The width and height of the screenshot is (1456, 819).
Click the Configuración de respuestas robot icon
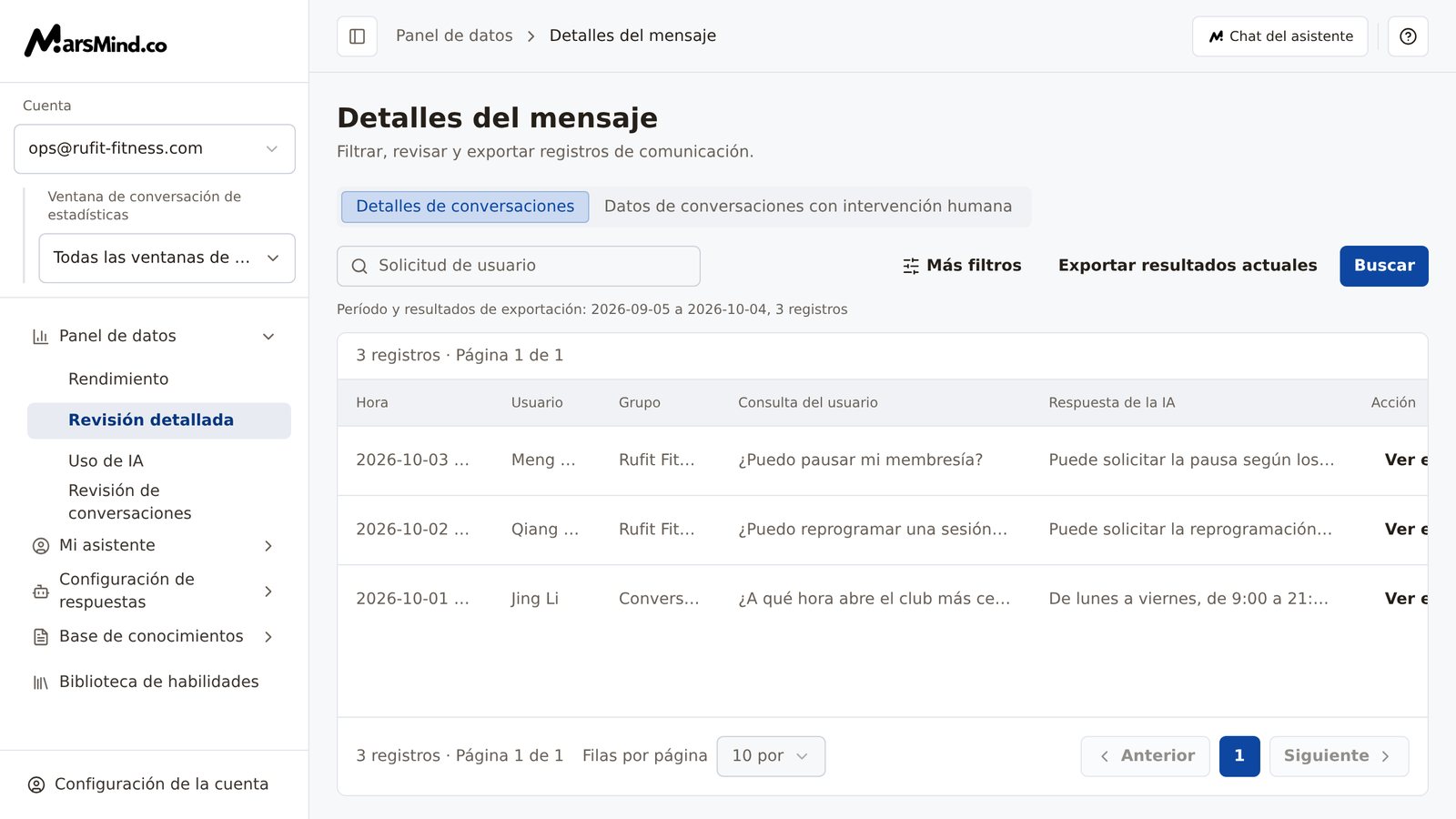40,591
